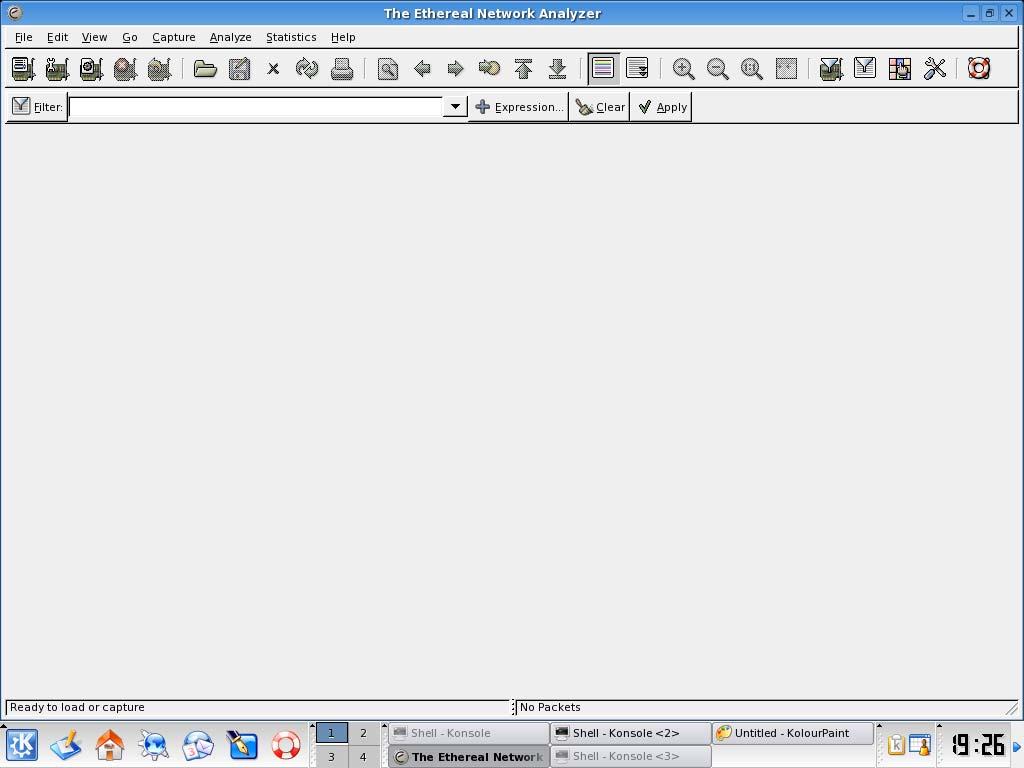Viewport: 1024px width, 768px height.
Task: Open the Capture menu
Action: (x=174, y=37)
